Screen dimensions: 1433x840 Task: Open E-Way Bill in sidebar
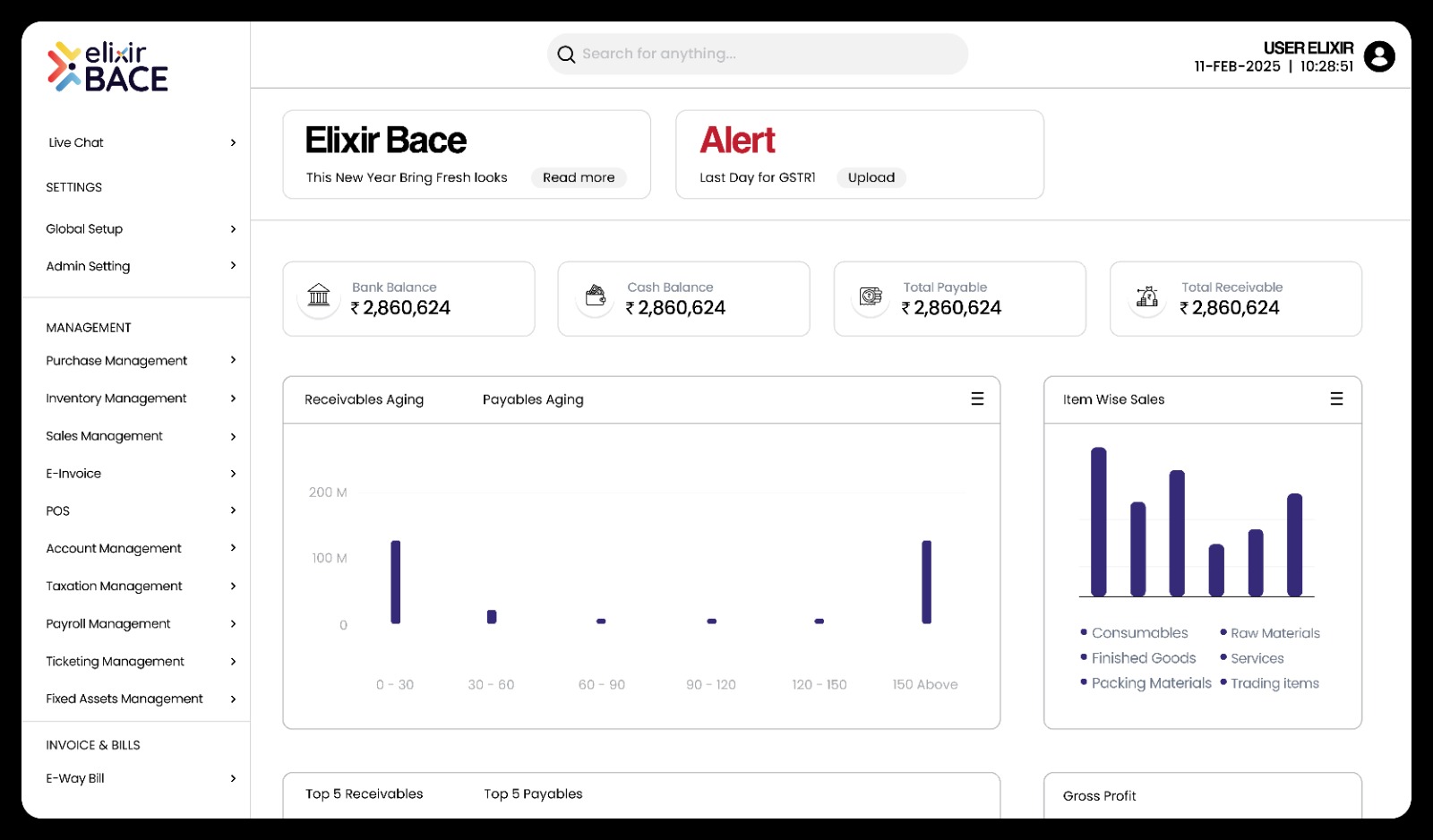(75, 778)
